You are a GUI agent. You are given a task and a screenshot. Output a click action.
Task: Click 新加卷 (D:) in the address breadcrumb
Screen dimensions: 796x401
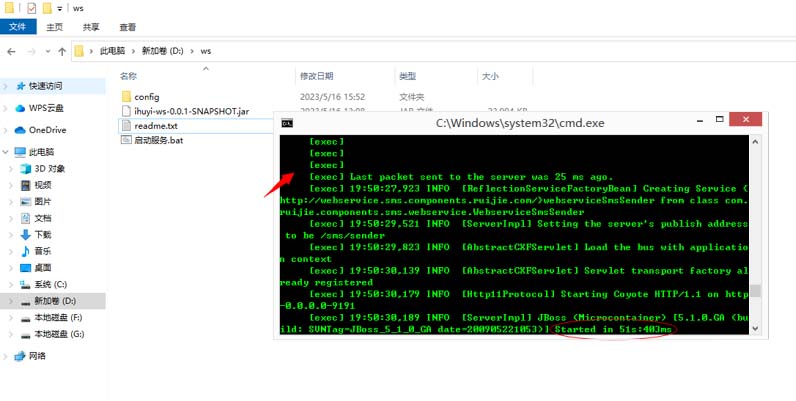point(163,50)
